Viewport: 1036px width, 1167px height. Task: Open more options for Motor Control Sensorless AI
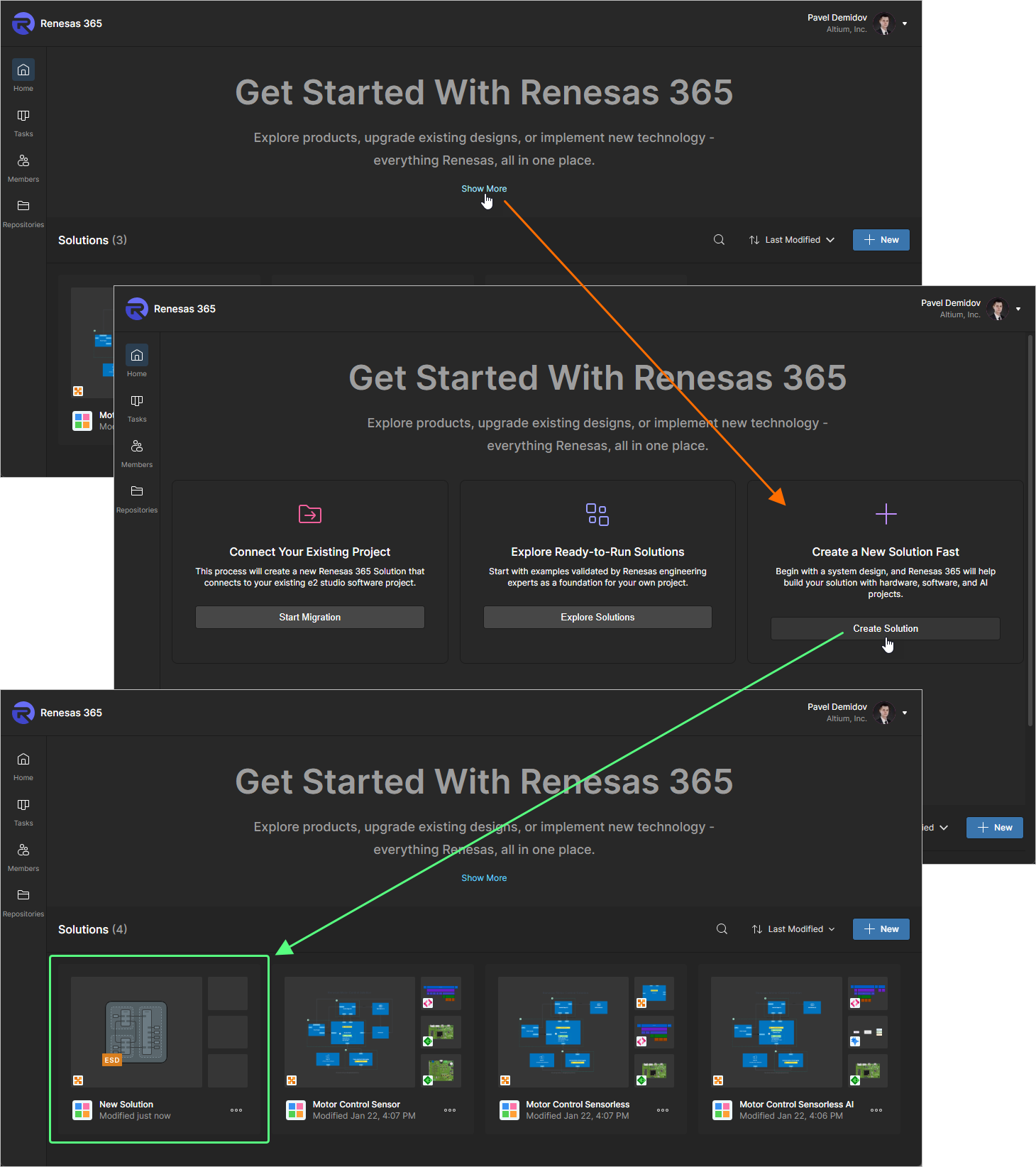pos(876,1110)
